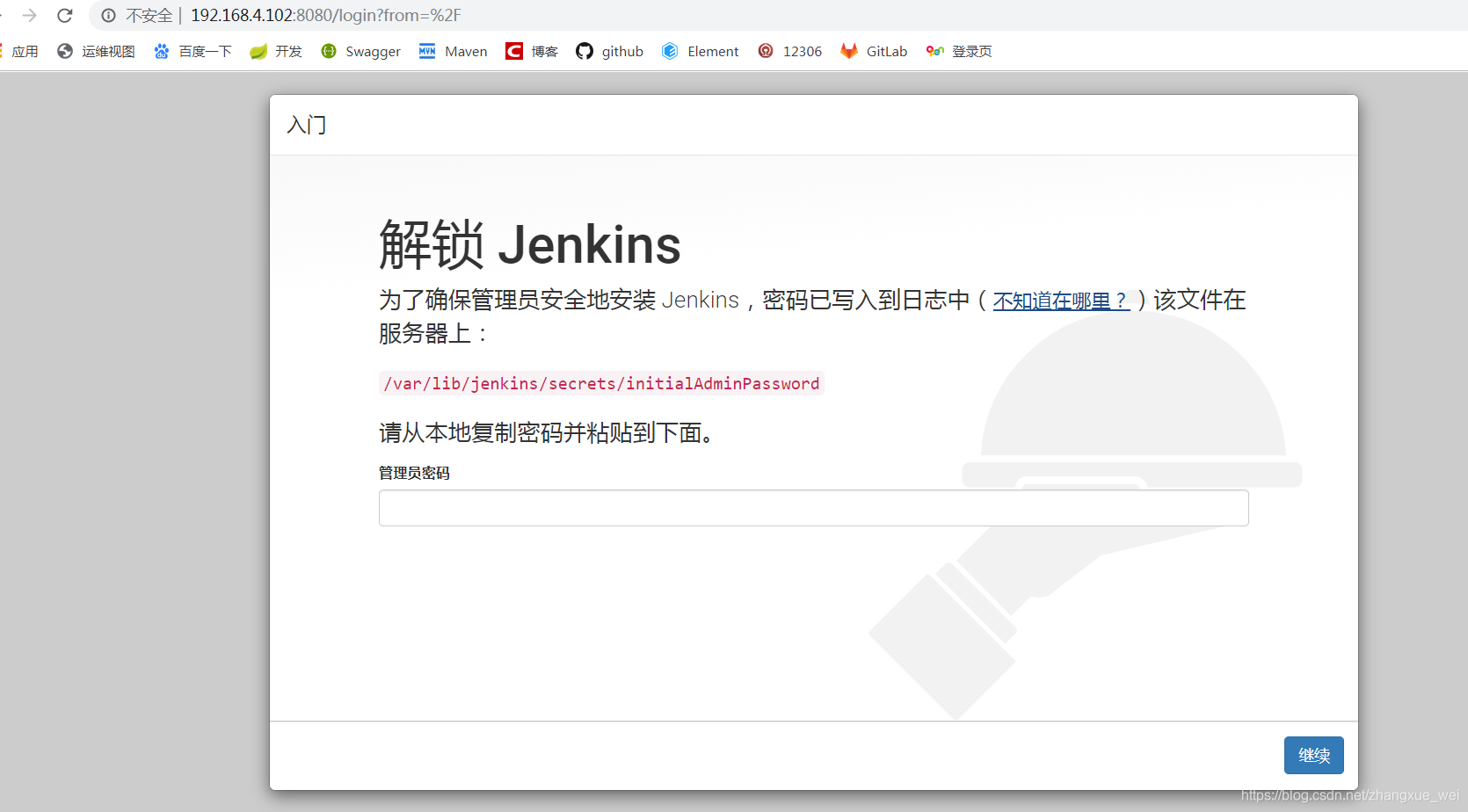Focus the 管理员密码 password field
1468x812 pixels.
pyautogui.click(x=813, y=508)
